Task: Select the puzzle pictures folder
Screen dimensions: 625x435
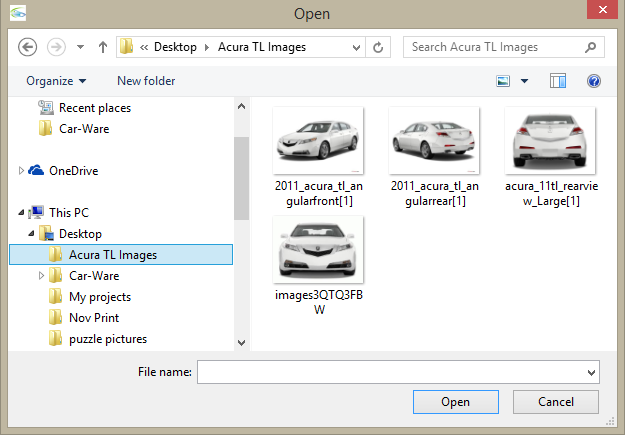Action: tap(108, 339)
